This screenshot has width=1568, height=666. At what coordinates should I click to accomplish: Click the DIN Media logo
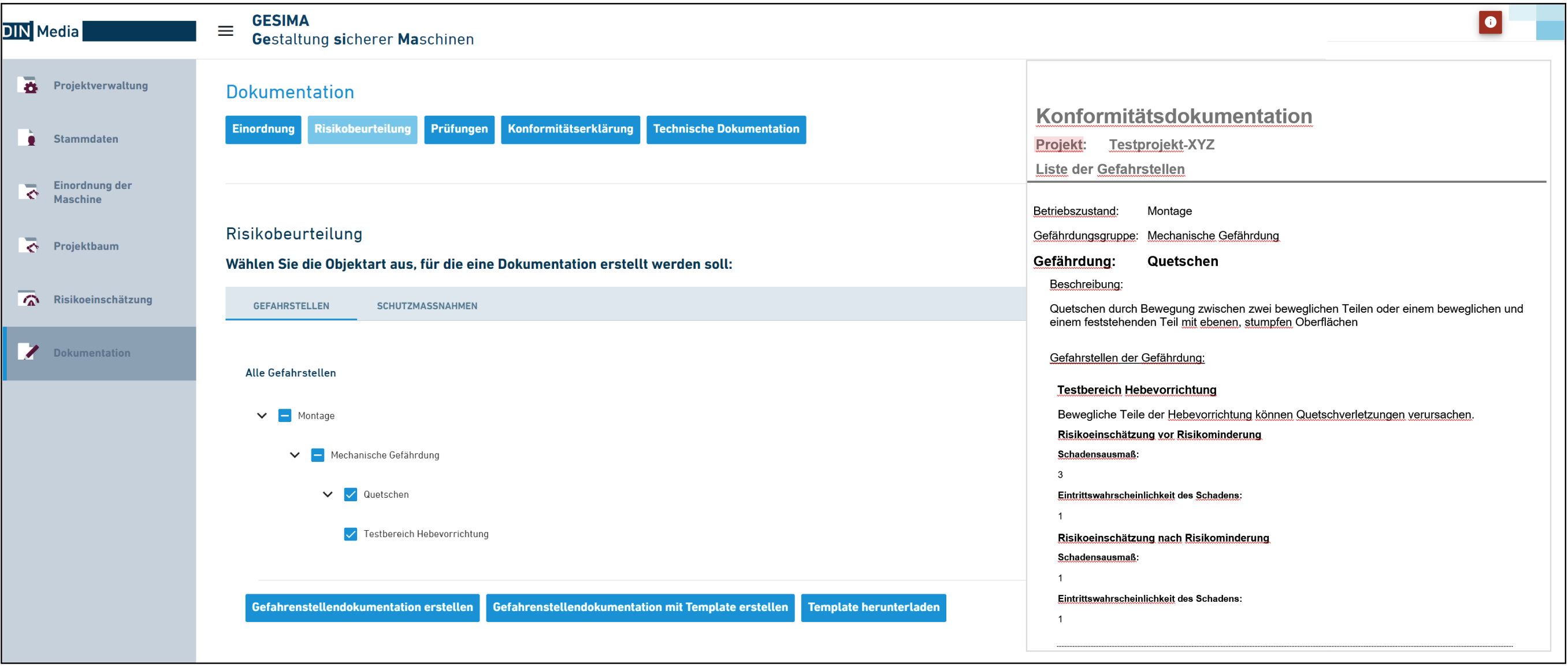tap(41, 31)
